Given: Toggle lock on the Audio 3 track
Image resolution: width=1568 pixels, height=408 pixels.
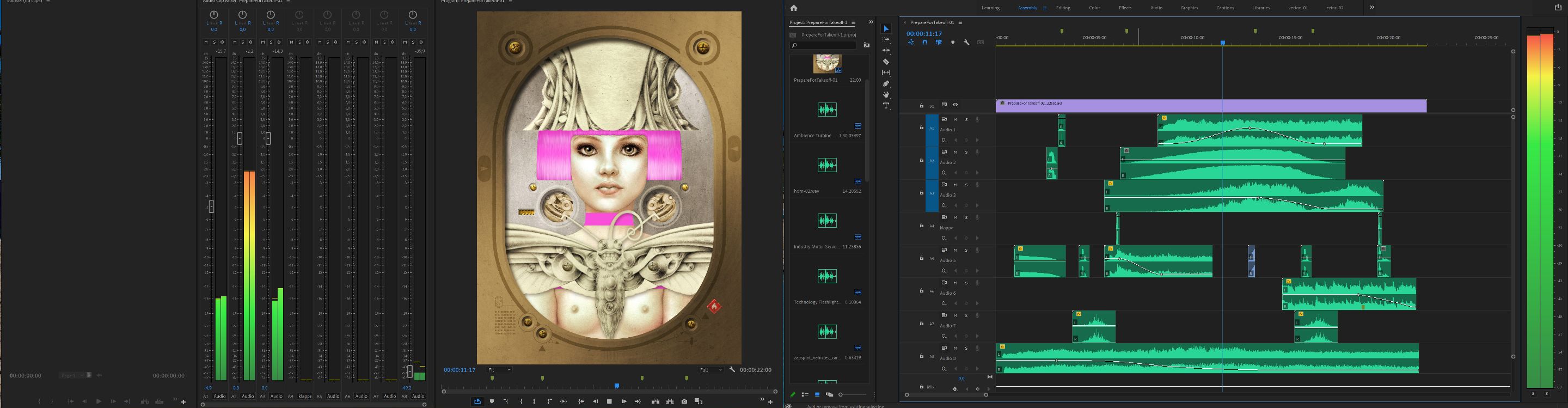Looking at the screenshot, I should (922, 193).
